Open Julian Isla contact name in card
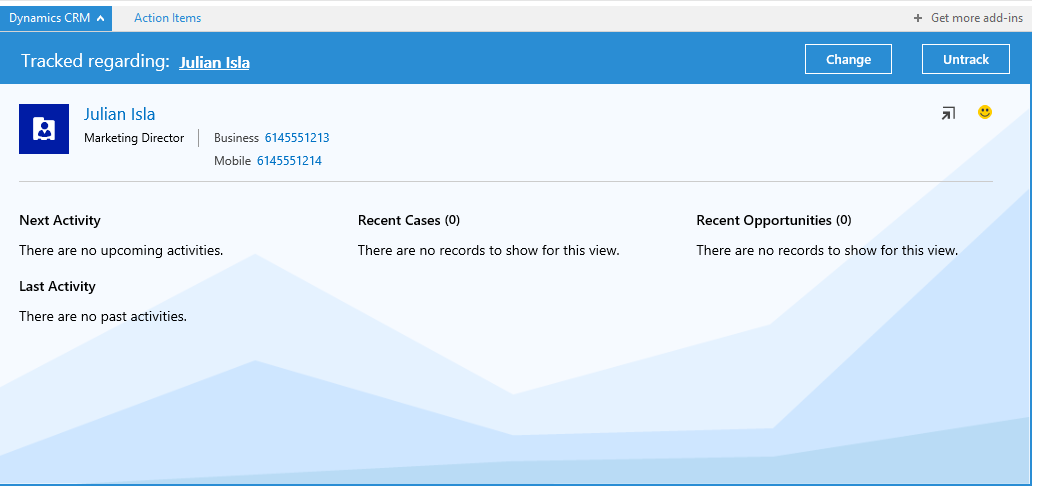The width and height of the screenshot is (1037, 493). pyautogui.click(x=119, y=114)
